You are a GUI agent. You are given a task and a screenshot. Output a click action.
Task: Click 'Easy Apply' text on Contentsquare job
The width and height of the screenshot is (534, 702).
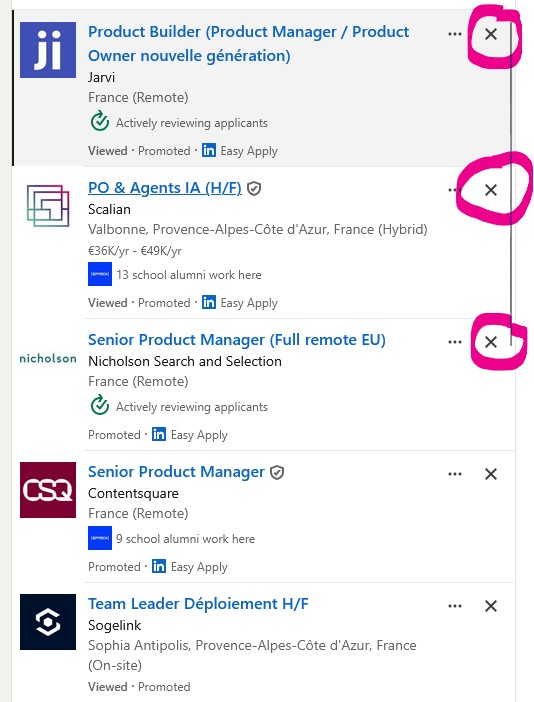[x=199, y=567]
